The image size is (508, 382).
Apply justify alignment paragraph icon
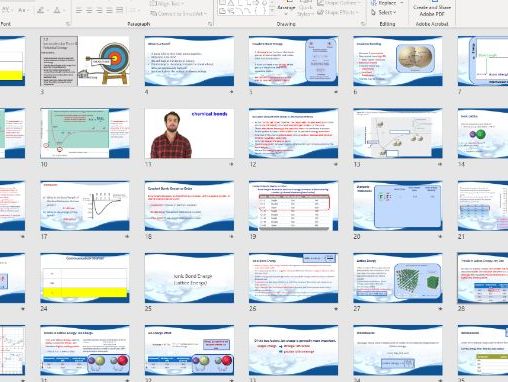(x=109, y=11)
